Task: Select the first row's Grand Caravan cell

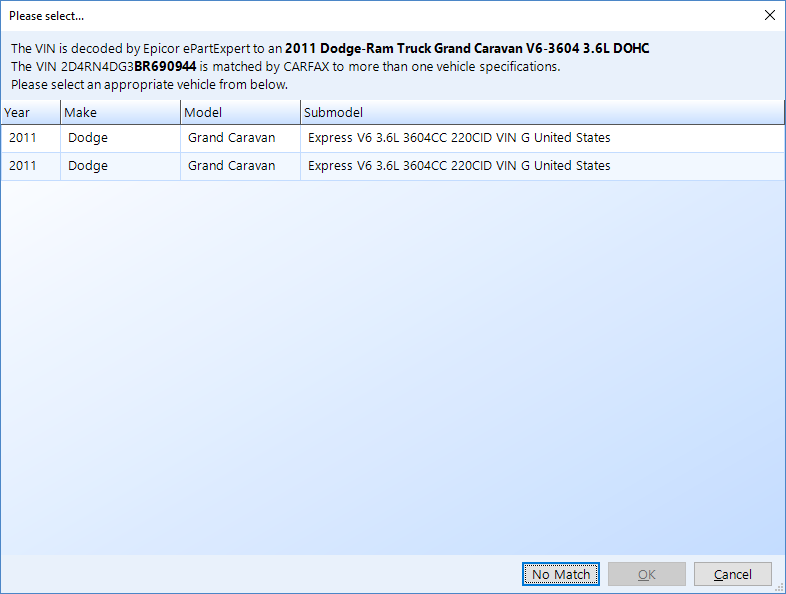Action: click(241, 138)
